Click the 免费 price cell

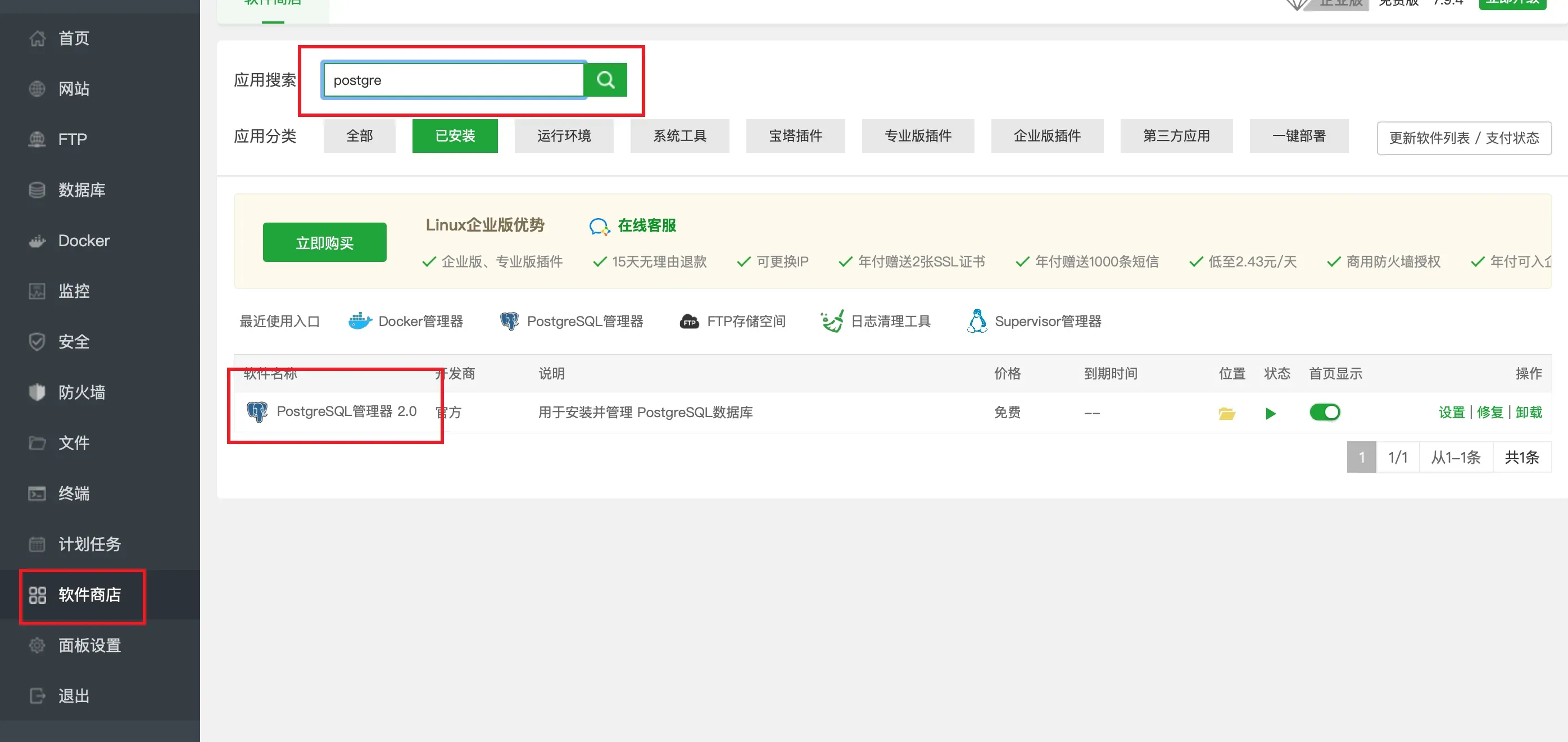tap(1007, 412)
